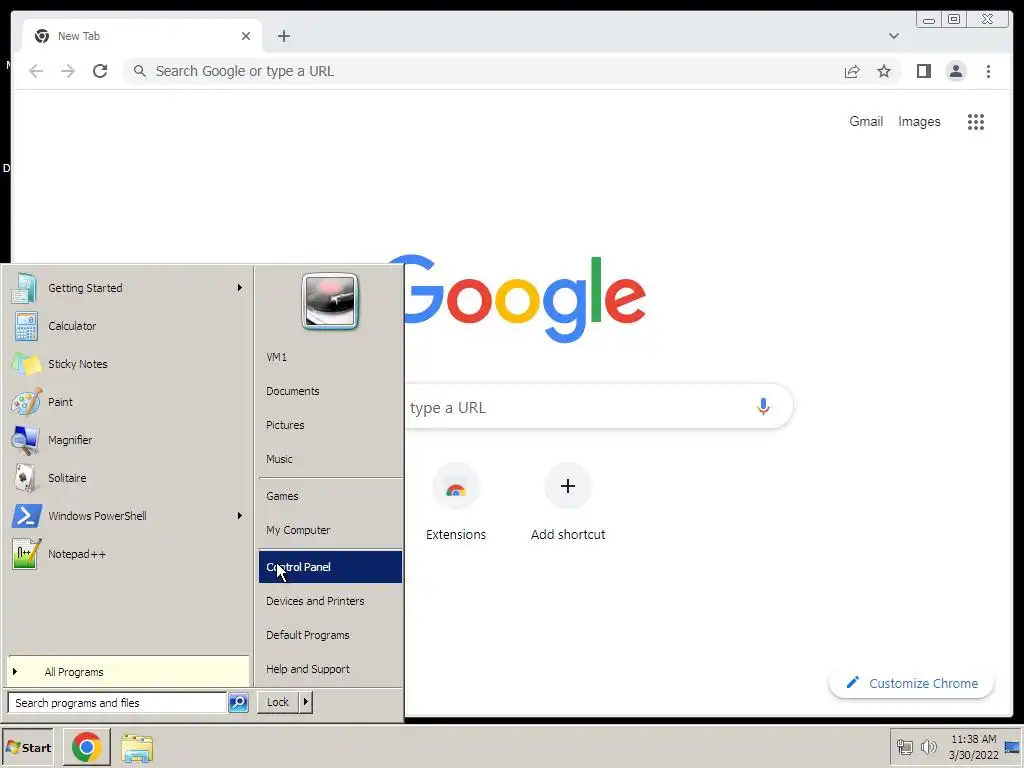Click the taskbar clock and date

[973, 747]
